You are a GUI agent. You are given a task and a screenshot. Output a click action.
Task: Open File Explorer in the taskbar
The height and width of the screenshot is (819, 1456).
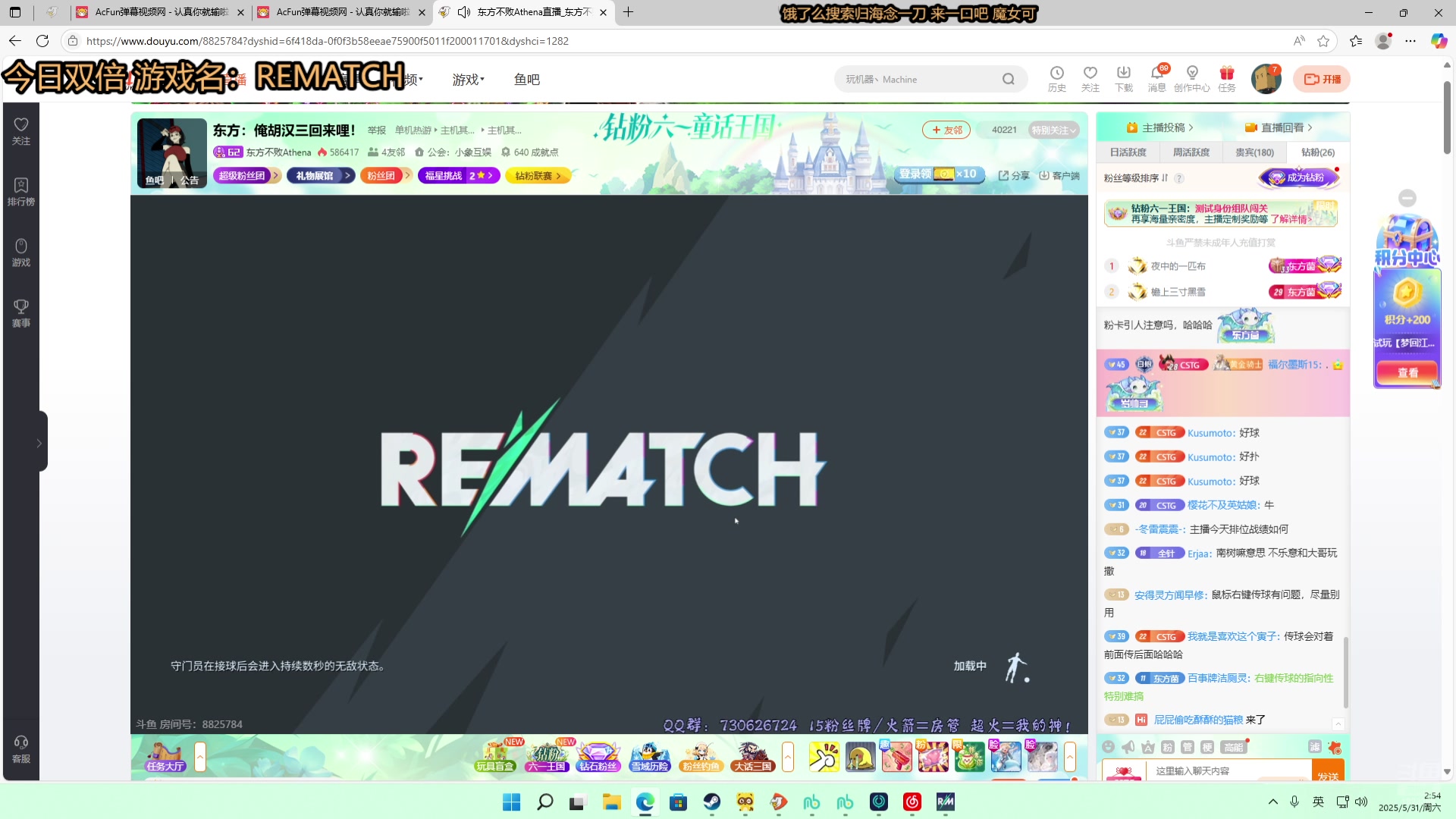pyautogui.click(x=611, y=802)
